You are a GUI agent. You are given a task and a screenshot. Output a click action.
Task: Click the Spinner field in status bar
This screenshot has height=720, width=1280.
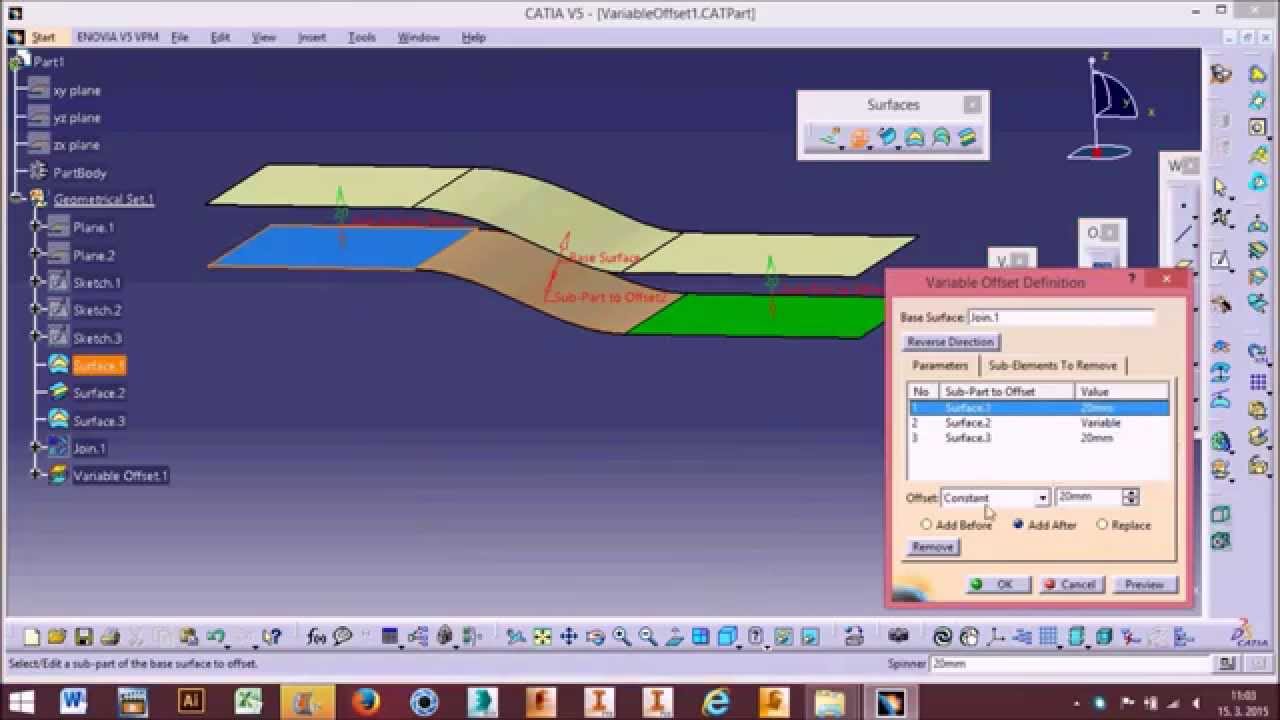(x=1072, y=663)
